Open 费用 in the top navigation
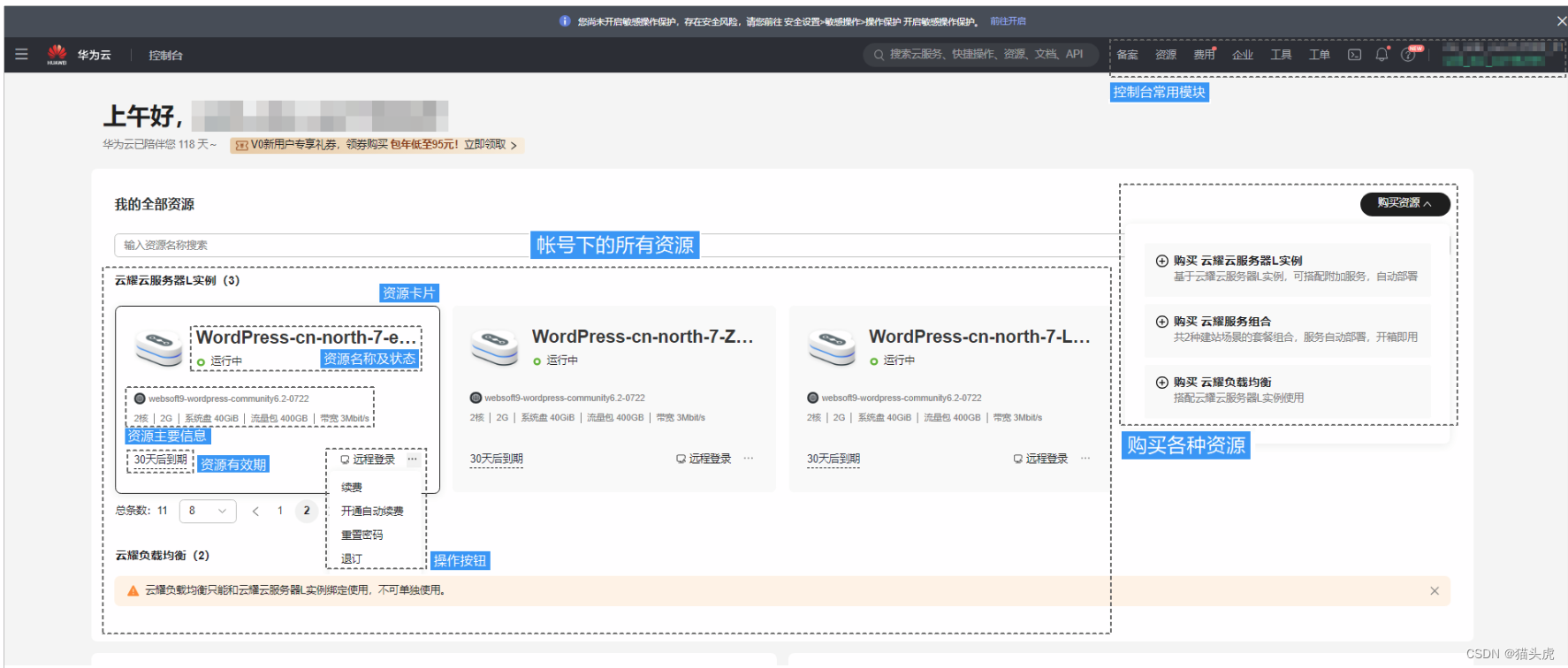Image resolution: width=1568 pixels, height=668 pixels. (1204, 55)
